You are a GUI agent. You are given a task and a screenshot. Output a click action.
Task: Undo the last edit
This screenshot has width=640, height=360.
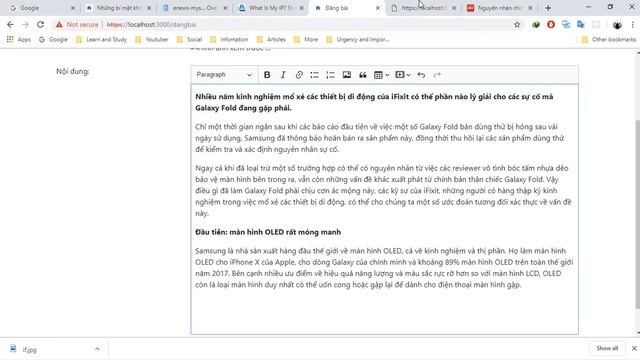coord(421,75)
